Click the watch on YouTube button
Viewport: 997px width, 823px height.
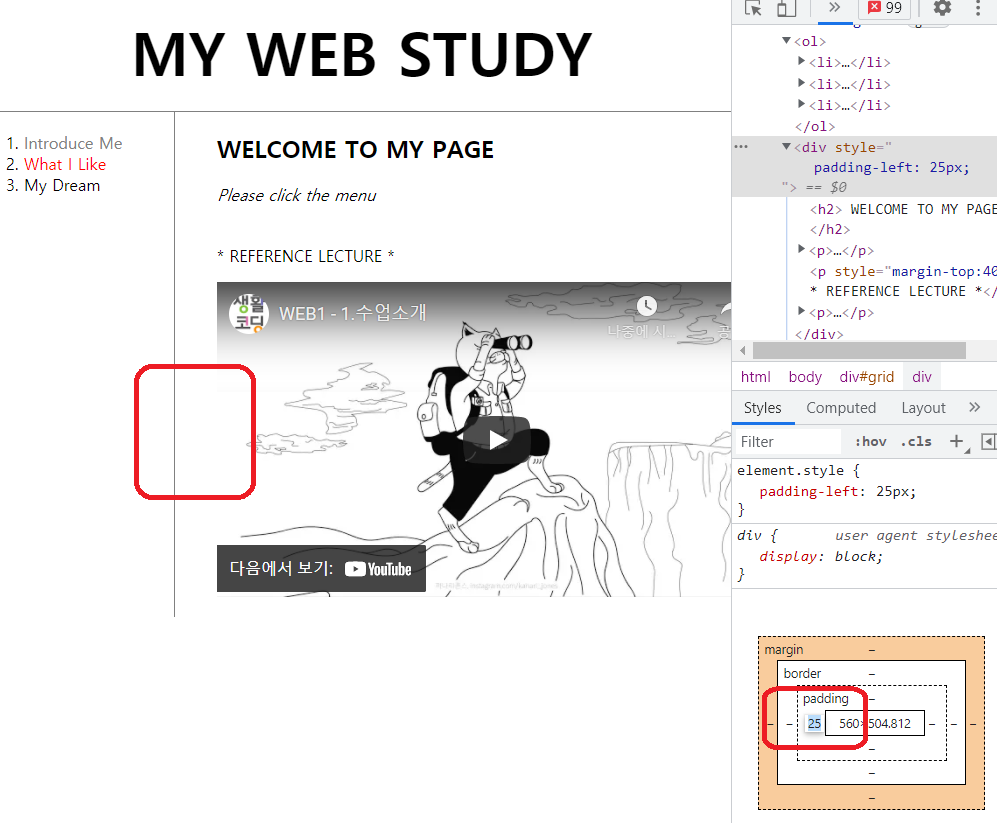pyautogui.click(x=321, y=569)
